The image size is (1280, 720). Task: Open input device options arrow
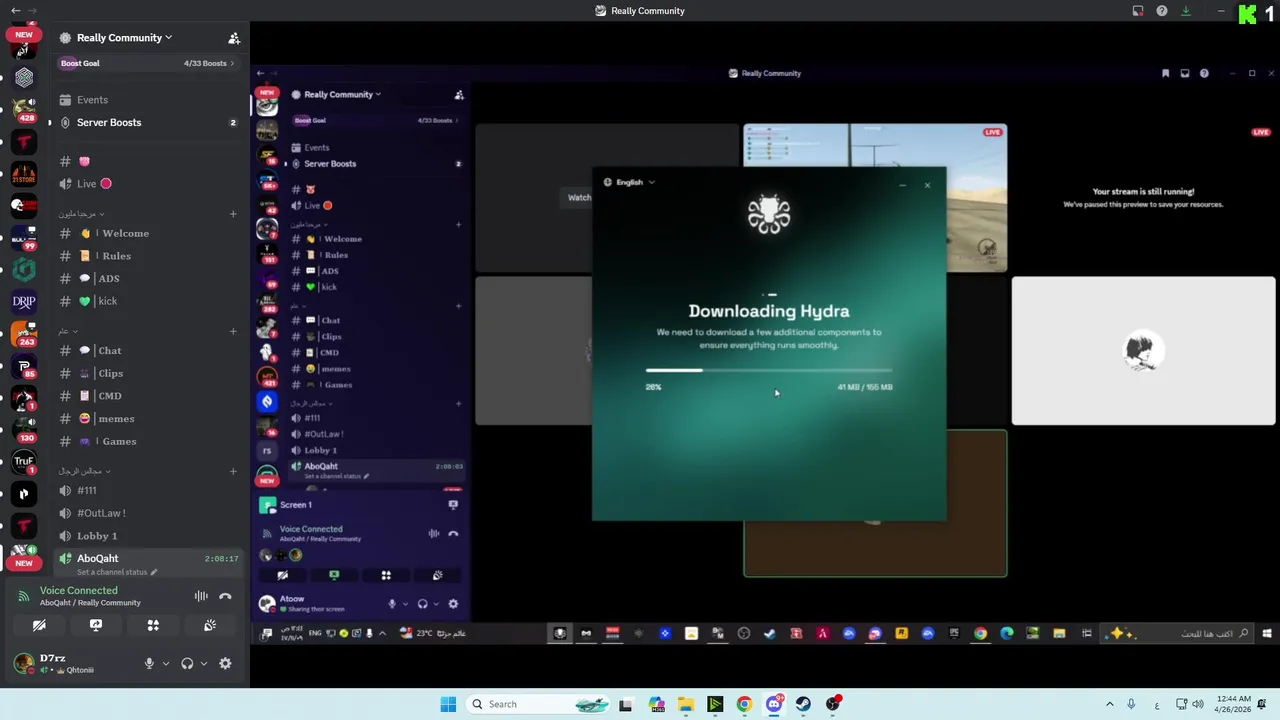166,663
